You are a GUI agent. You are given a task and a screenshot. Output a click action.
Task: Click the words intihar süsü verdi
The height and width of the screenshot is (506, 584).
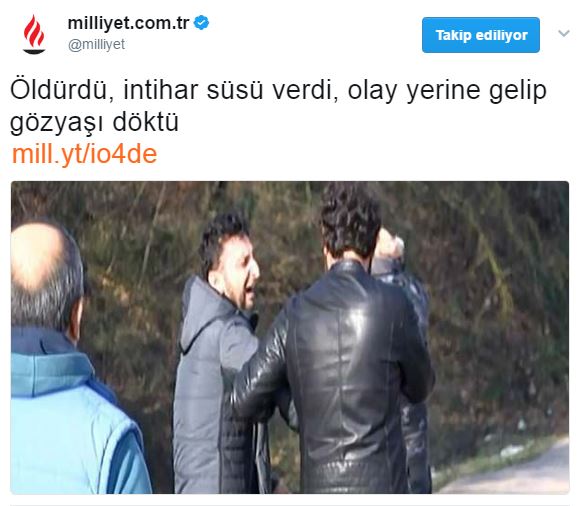point(231,90)
